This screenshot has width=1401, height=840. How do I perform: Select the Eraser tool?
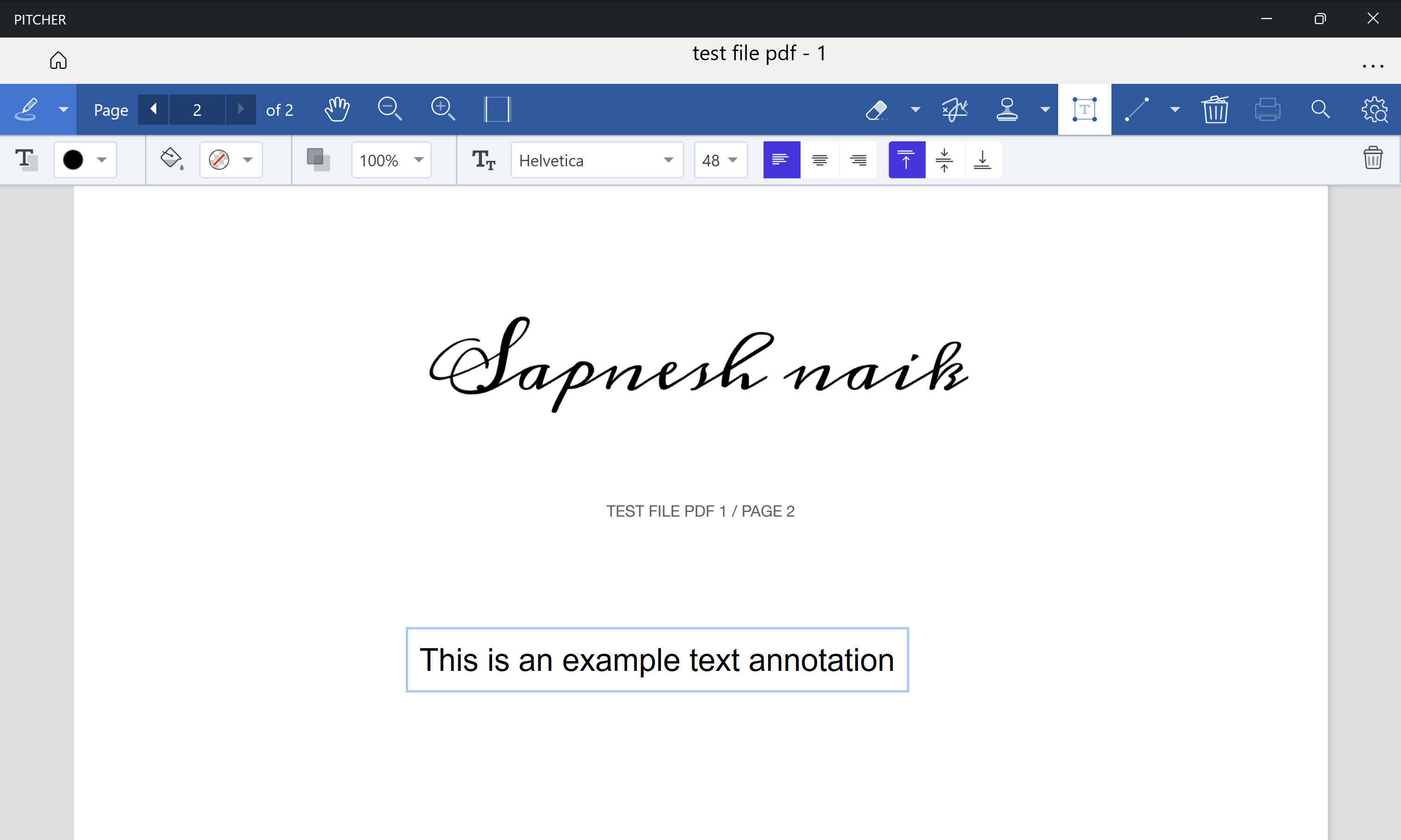tap(877, 109)
